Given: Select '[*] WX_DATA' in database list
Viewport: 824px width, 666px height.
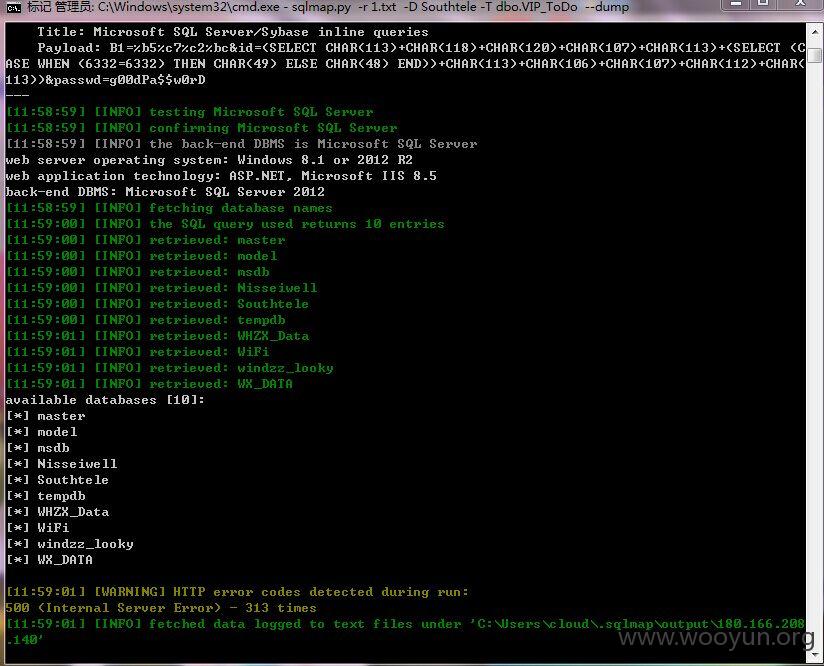Looking at the screenshot, I should click(49, 560).
